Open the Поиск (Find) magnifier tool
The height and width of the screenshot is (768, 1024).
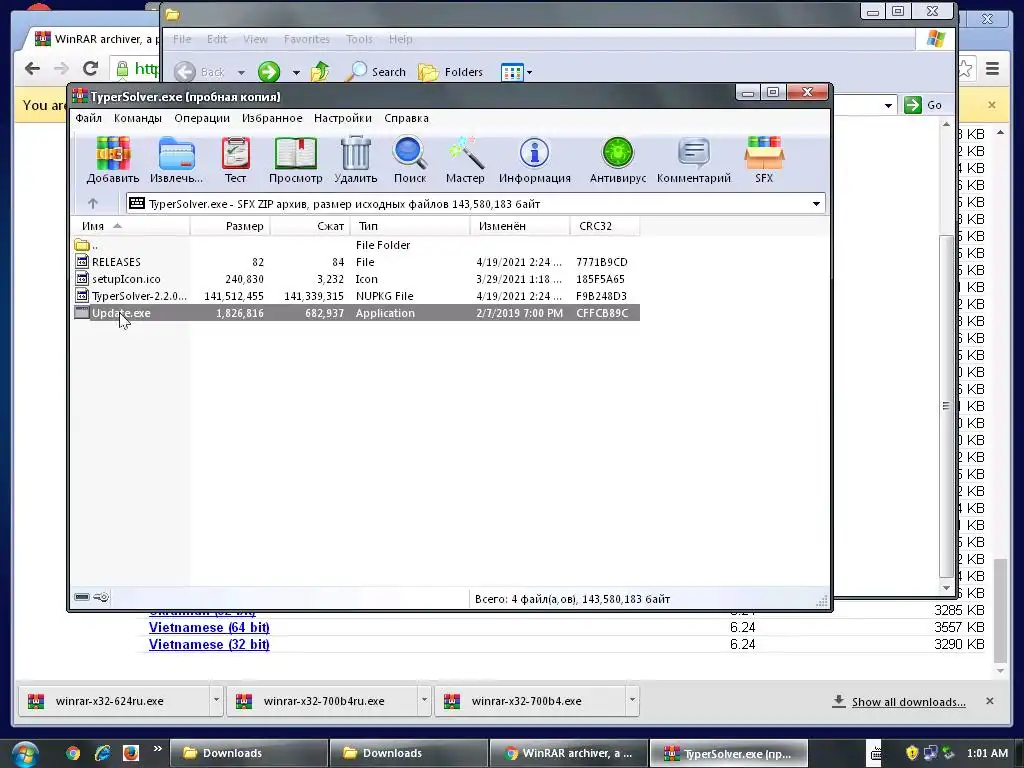[x=410, y=160]
